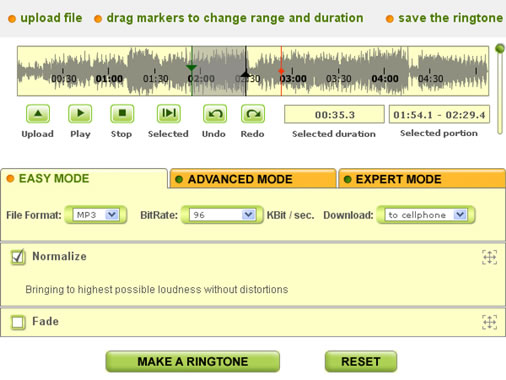Click the Selected portion field 01:54.1 - 02:29.4
The width and height of the screenshot is (506, 380).
439,115
